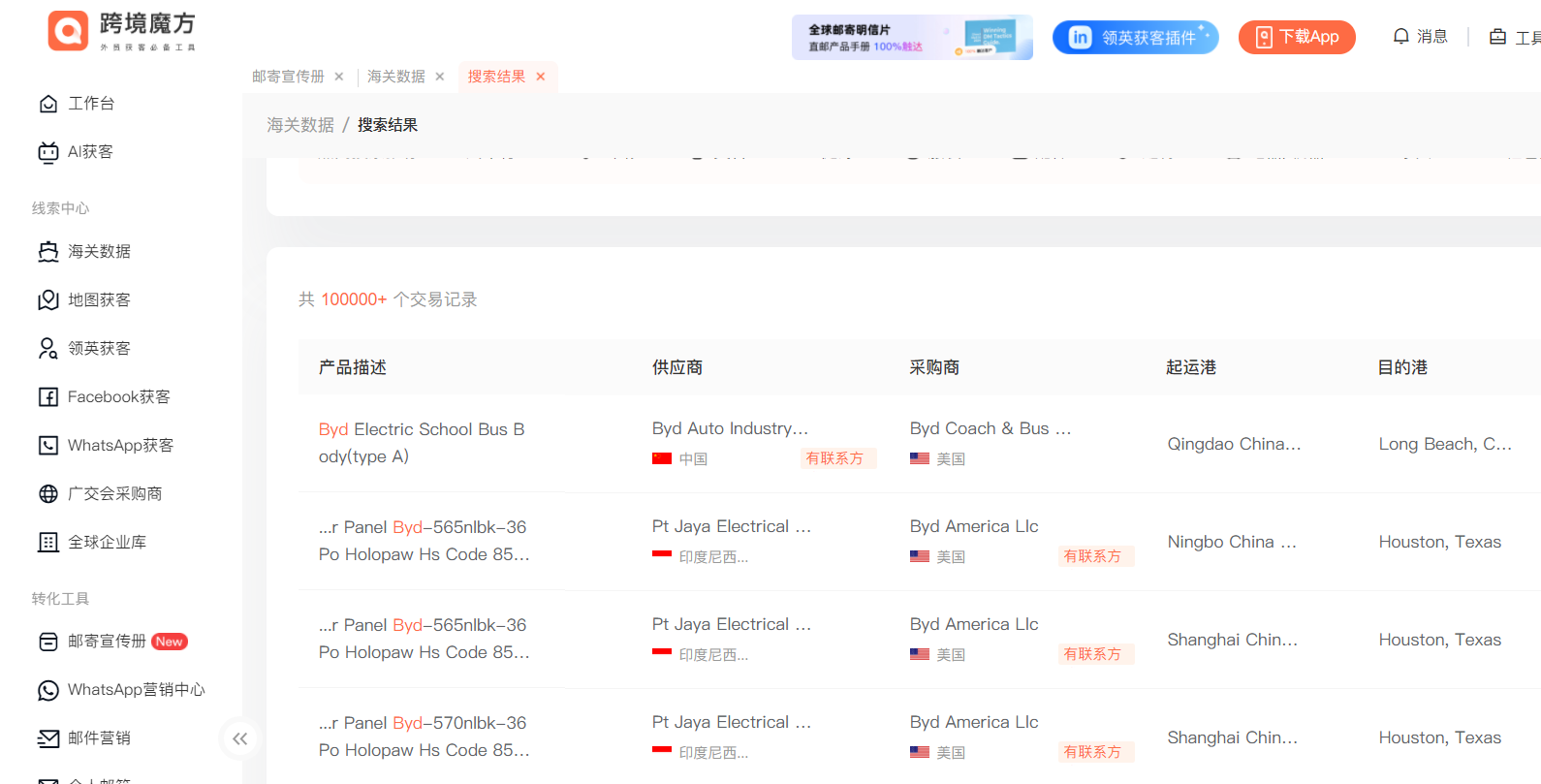Select 广交会采购商 in the sidebar
This screenshot has height=784, width=1541.
pyautogui.click(x=113, y=494)
